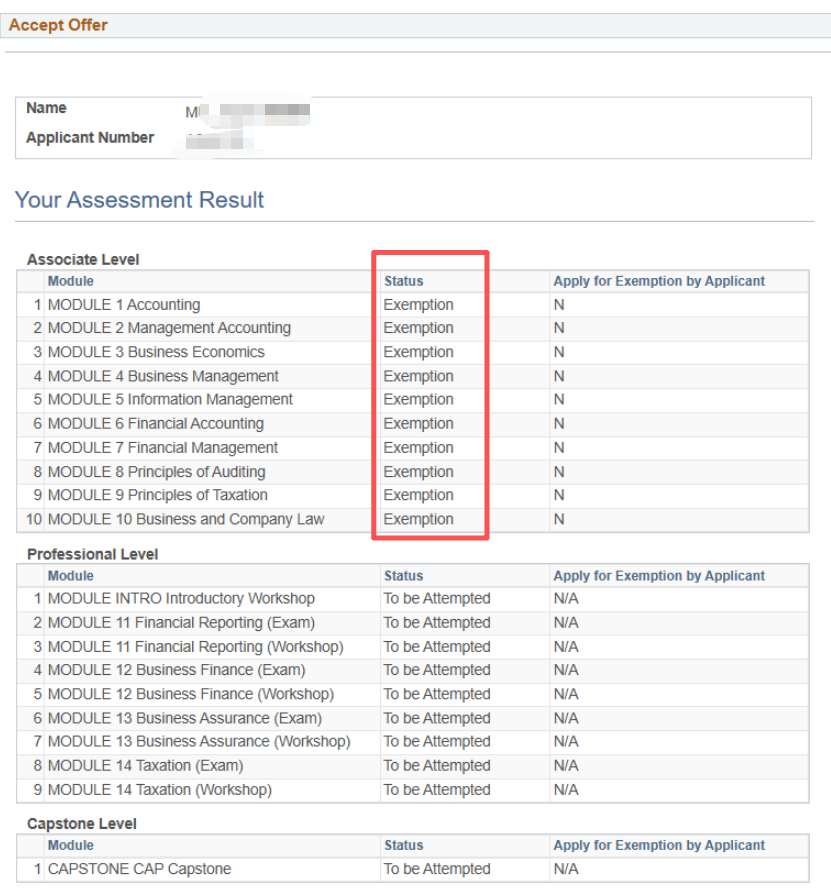
Task: Click the Your Assessment Result heading
Action: point(139,200)
